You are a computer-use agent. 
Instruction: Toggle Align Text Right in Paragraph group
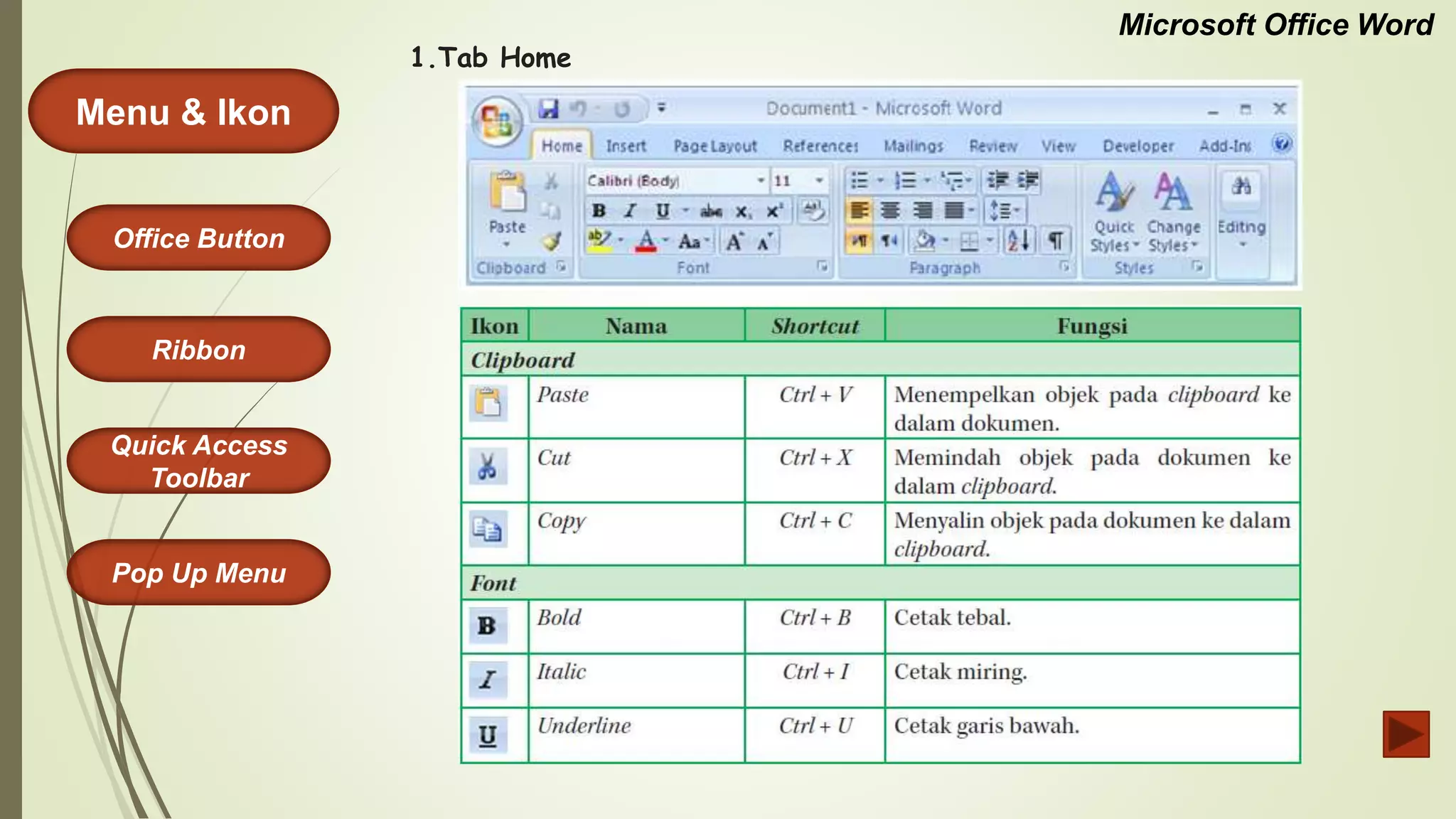click(x=922, y=210)
